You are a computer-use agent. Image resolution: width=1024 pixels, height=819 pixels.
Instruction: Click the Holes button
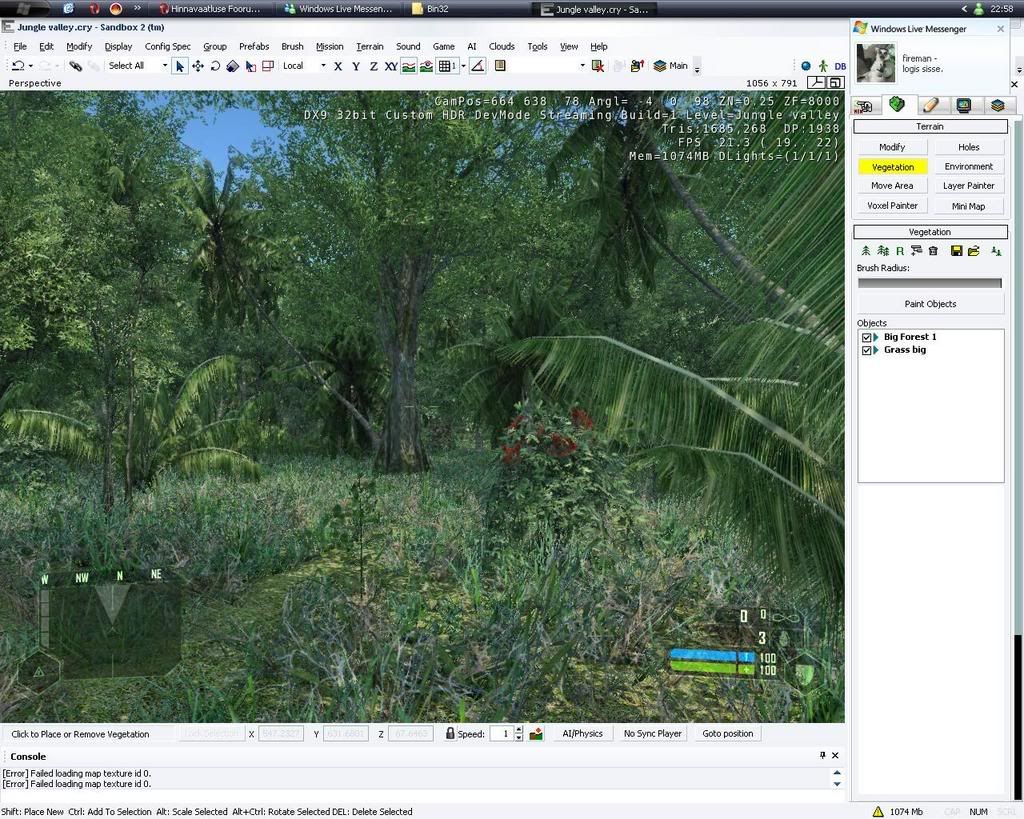coord(968,148)
